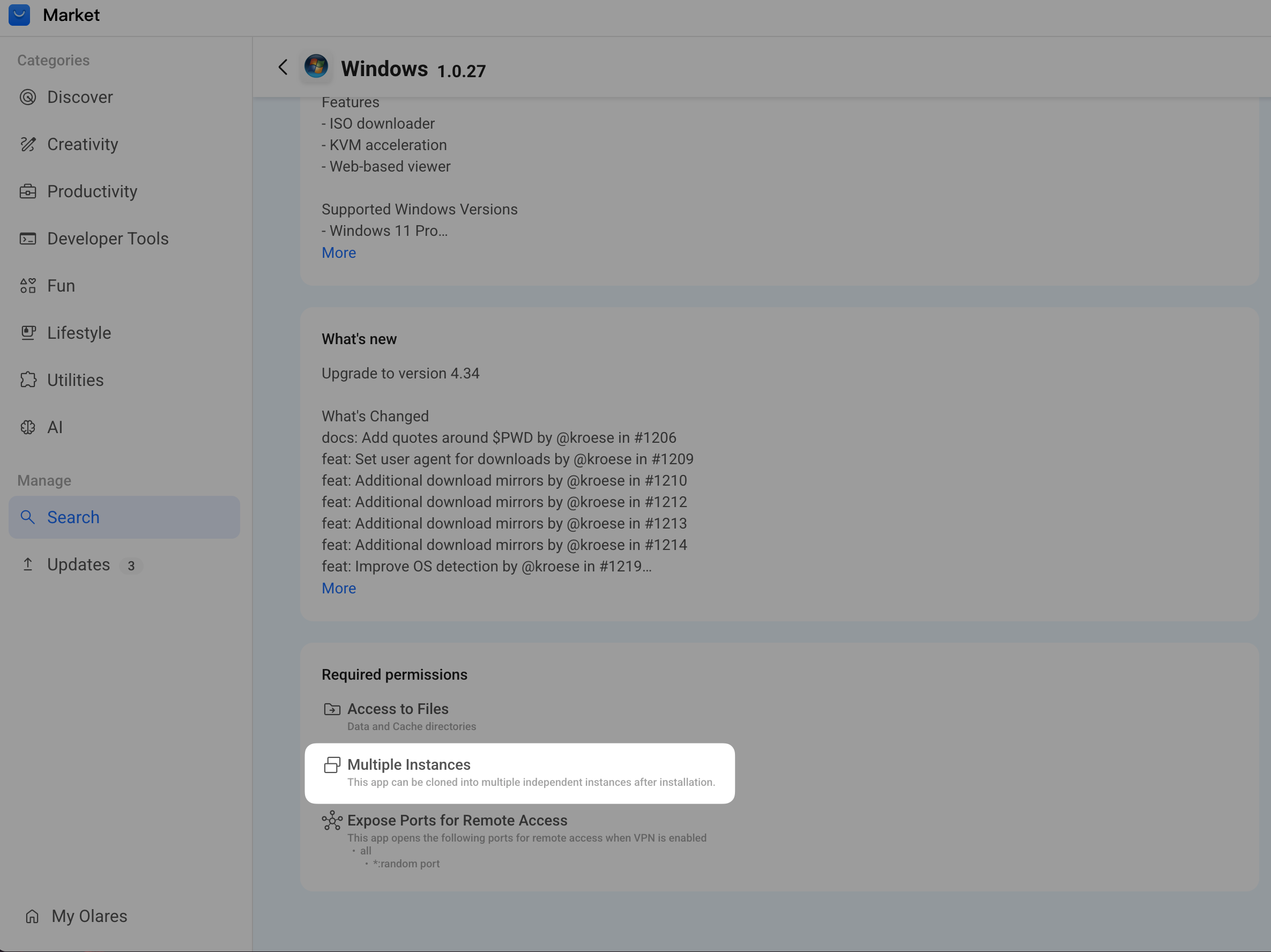Viewport: 1271px width, 952px height.
Task: Click the Windows app icon
Action: point(317,66)
